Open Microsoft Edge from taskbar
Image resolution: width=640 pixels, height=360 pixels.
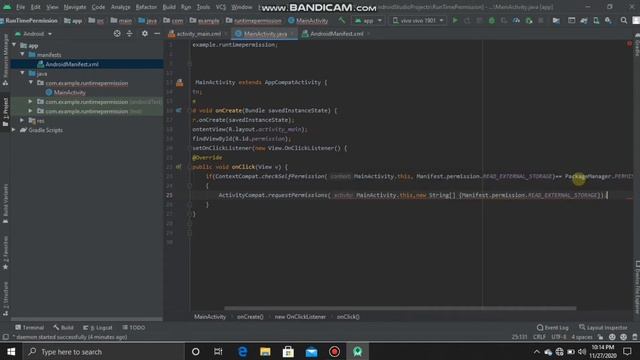pyautogui.click(x=242, y=351)
